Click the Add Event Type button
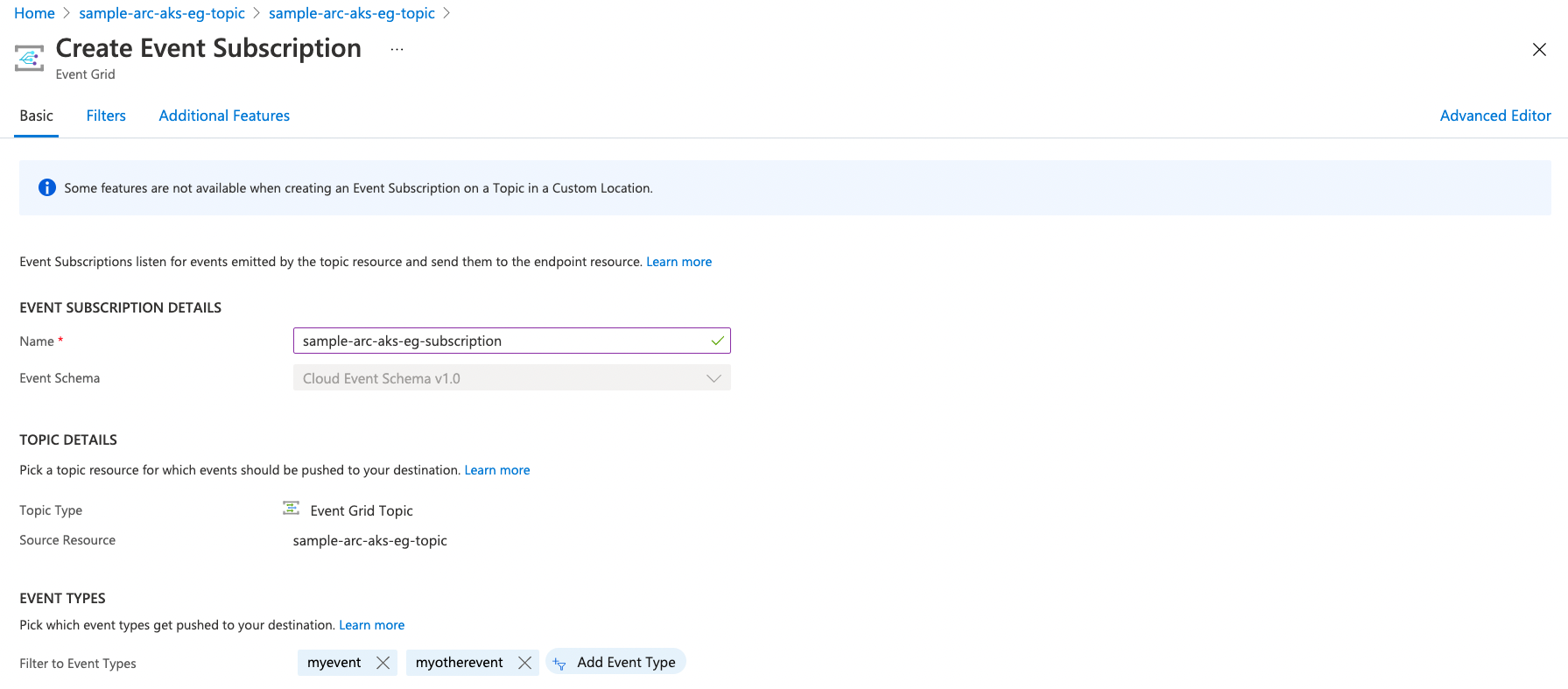Viewport: 1568px width, 689px height. (x=615, y=662)
